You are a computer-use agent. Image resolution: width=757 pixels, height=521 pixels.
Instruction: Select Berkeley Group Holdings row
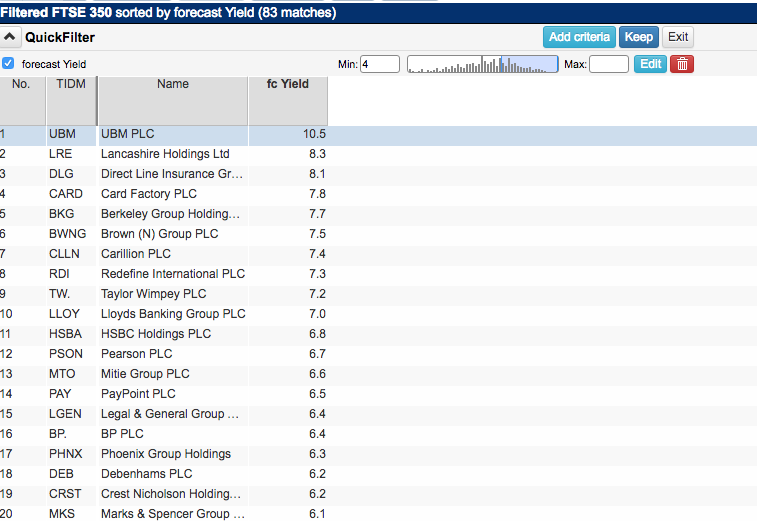[378, 214]
